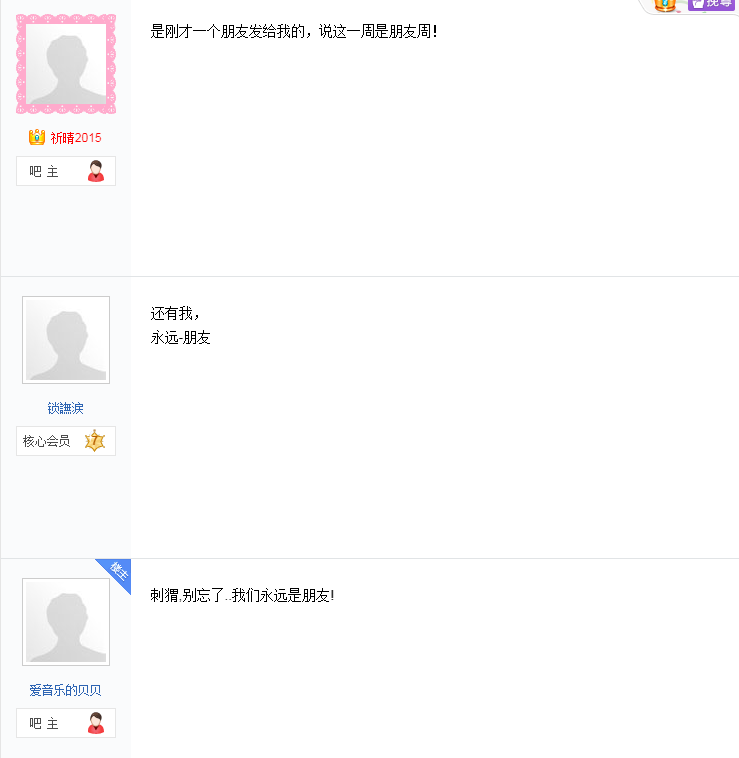Click the crown icon beside 祈晴2015
The image size is (739, 758).
coord(37,137)
